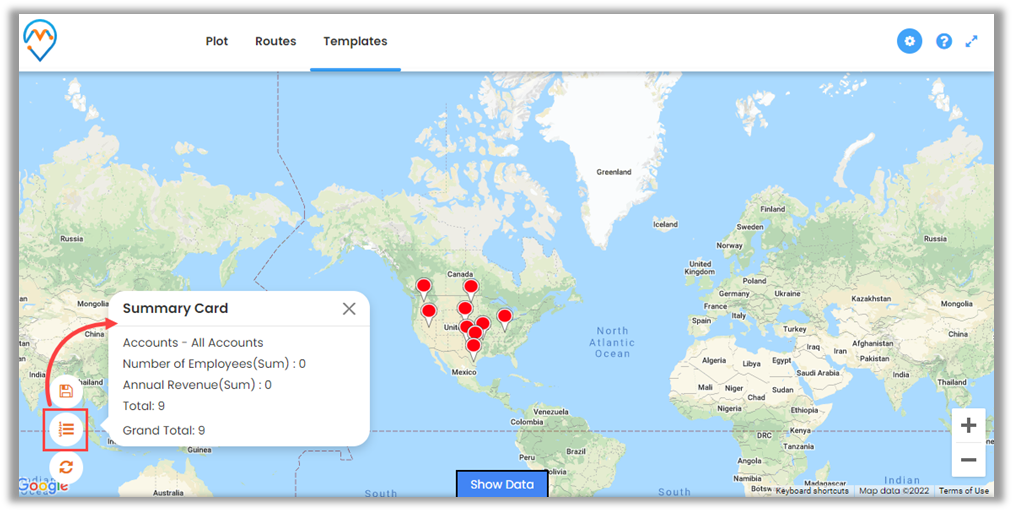Viewport: 1014px width, 512px height.
Task: Click the orange refresh map icon
Action: tap(66, 466)
